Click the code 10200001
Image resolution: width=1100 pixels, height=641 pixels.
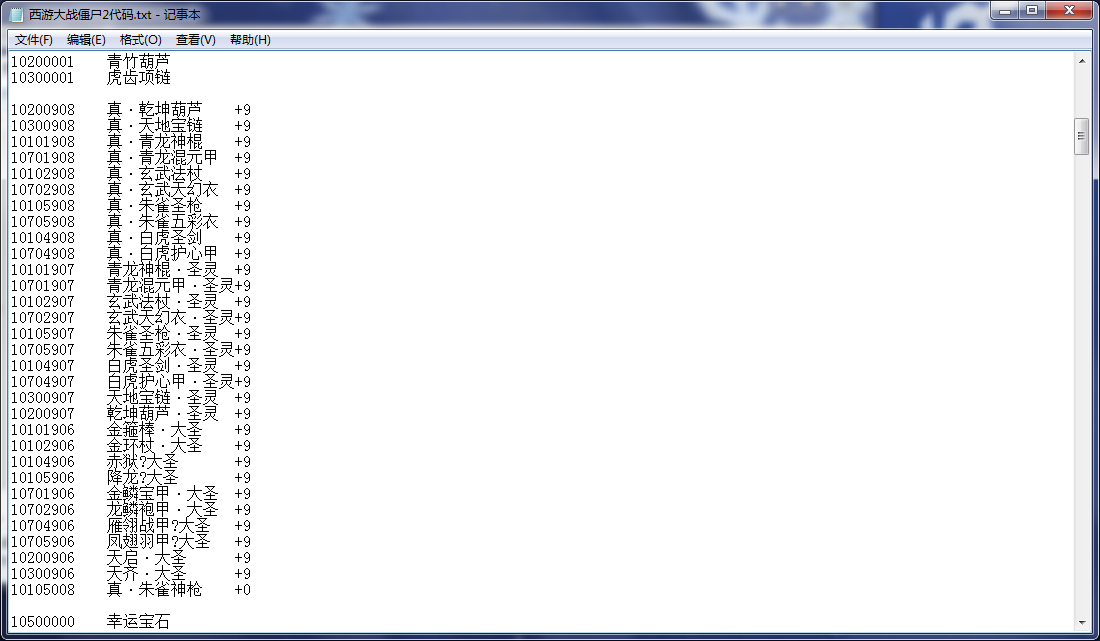click(x=42, y=62)
